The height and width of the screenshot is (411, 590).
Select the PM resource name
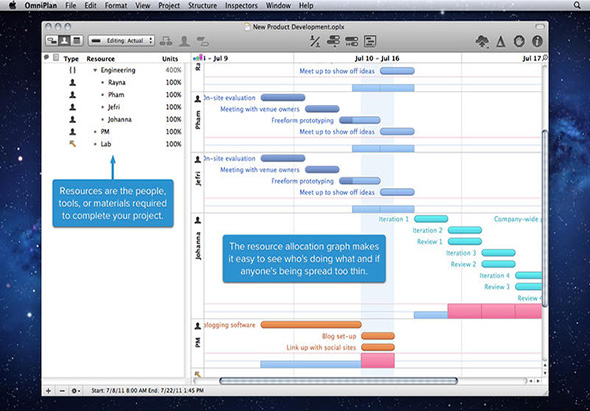pos(105,132)
